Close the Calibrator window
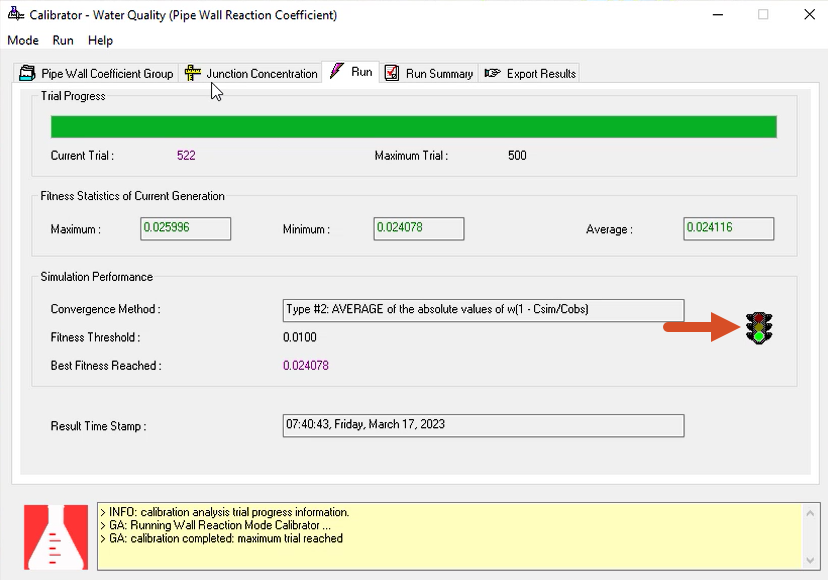This screenshot has width=828, height=580. pos(810,14)
